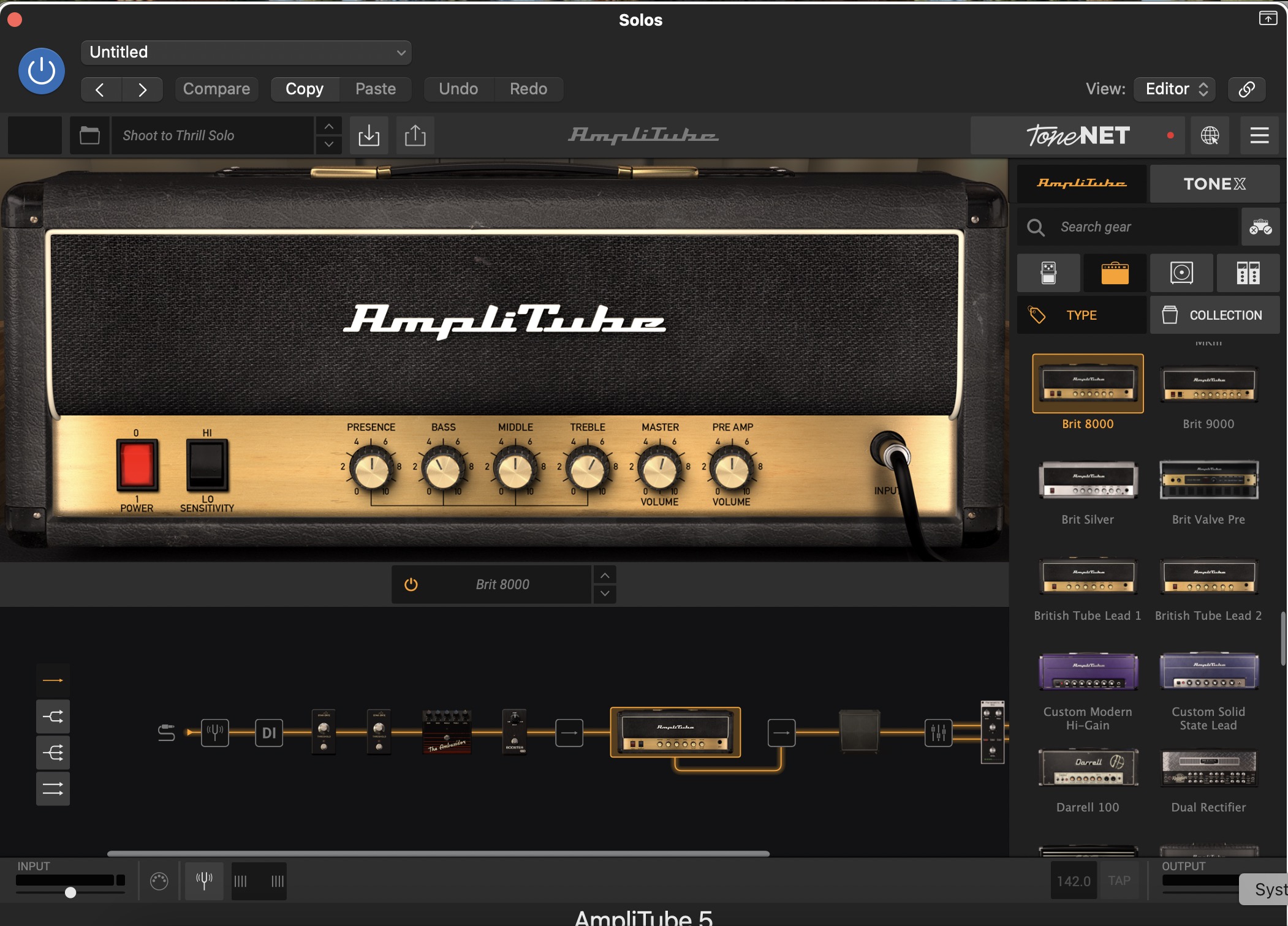Select the single serial signal chain routing
Viewport: 1288px width, 926px height.
53,680
